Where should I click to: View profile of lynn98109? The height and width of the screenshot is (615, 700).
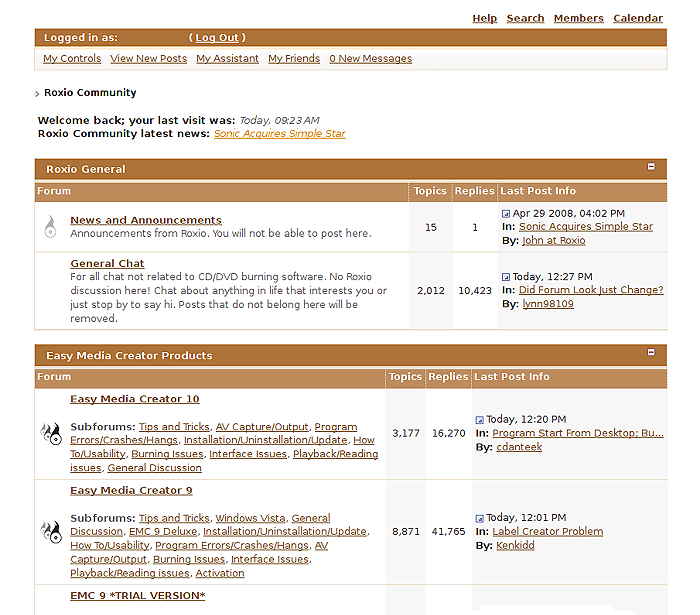(548, 303)
